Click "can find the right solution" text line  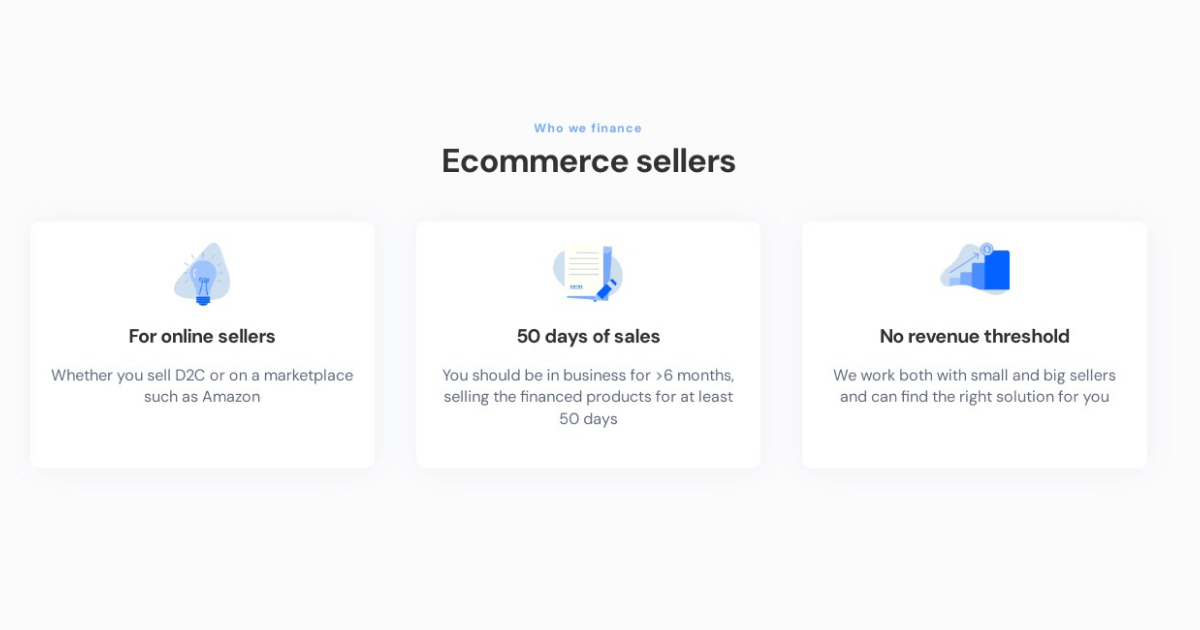(x=975, y=397)
